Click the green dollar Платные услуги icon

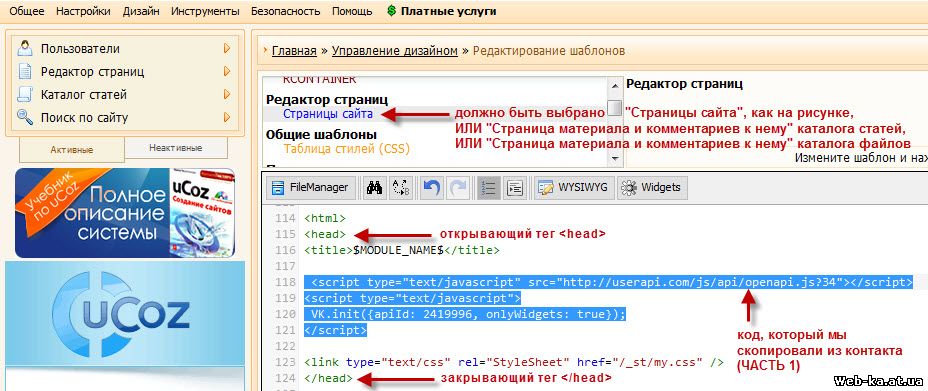pyautogui.click(x=391, y=11)
